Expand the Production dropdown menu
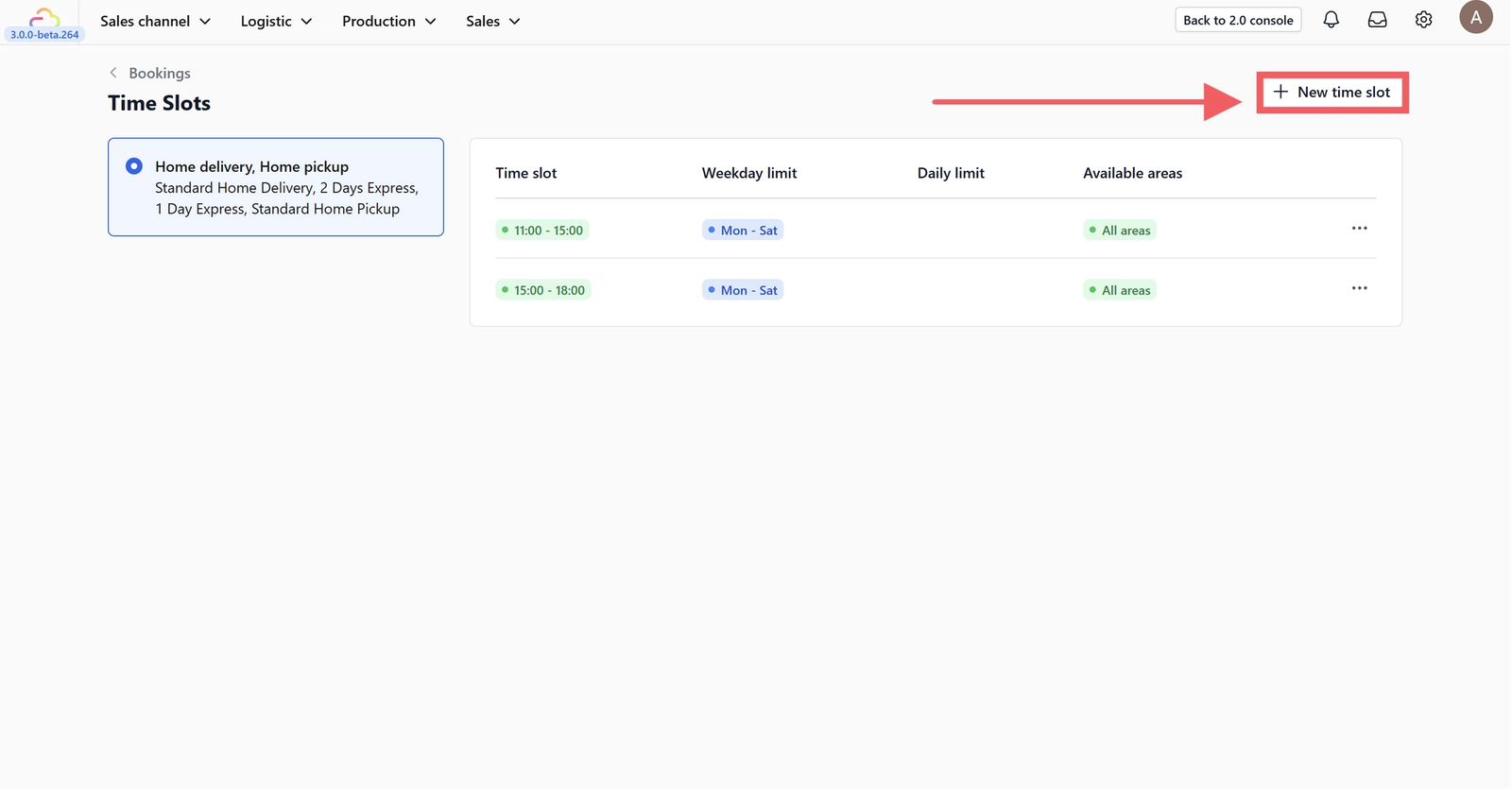The image size is (1512, 789). click(388, 21)
